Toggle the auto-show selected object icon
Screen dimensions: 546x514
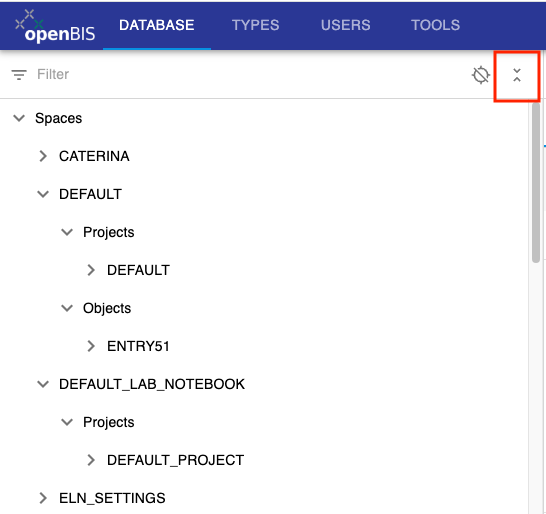(481, 75)
